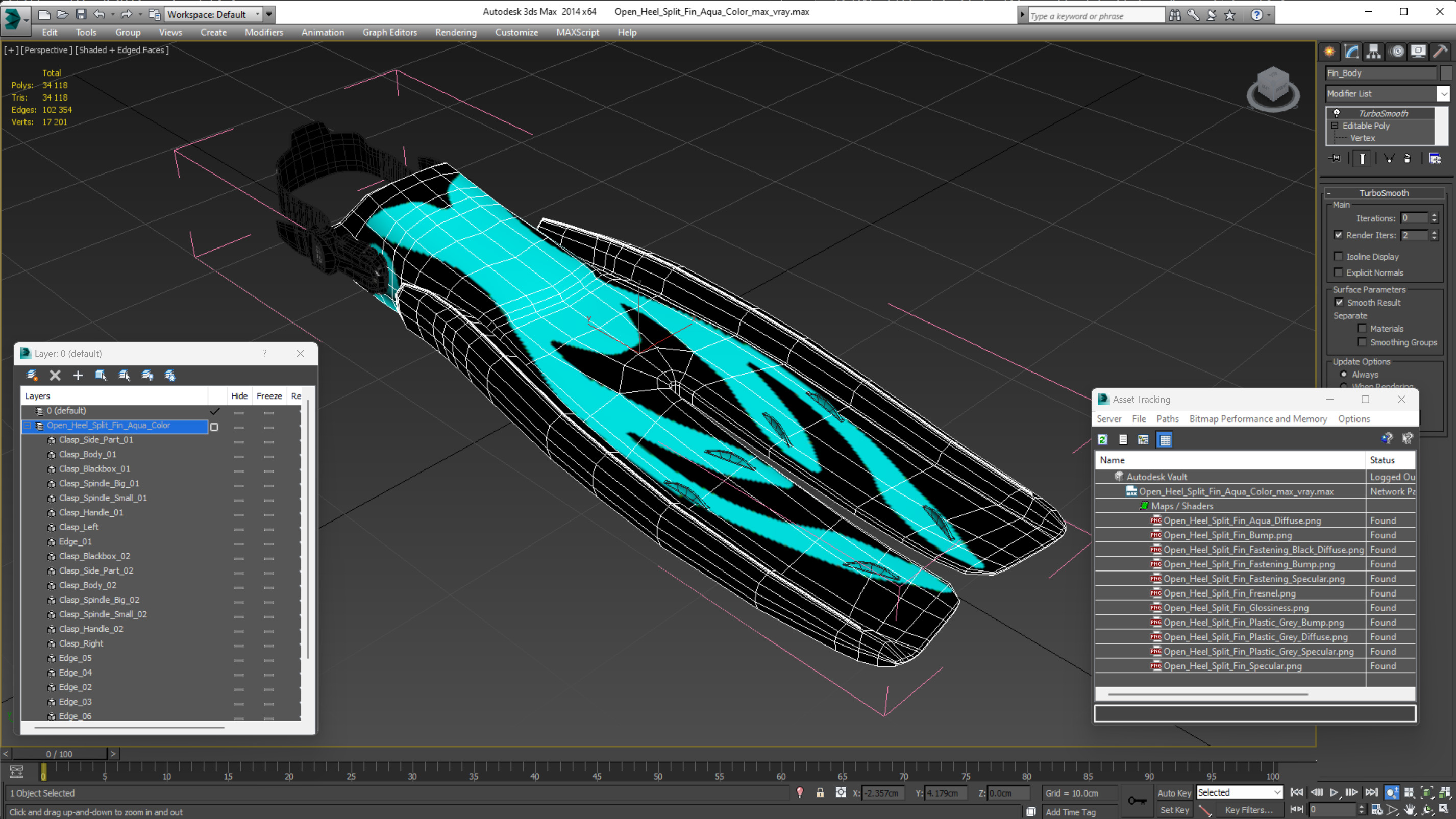This screenshot has height=819, width=1456.
Task: Increase the Iterations spinner value
Action: tap(1434, 215)
